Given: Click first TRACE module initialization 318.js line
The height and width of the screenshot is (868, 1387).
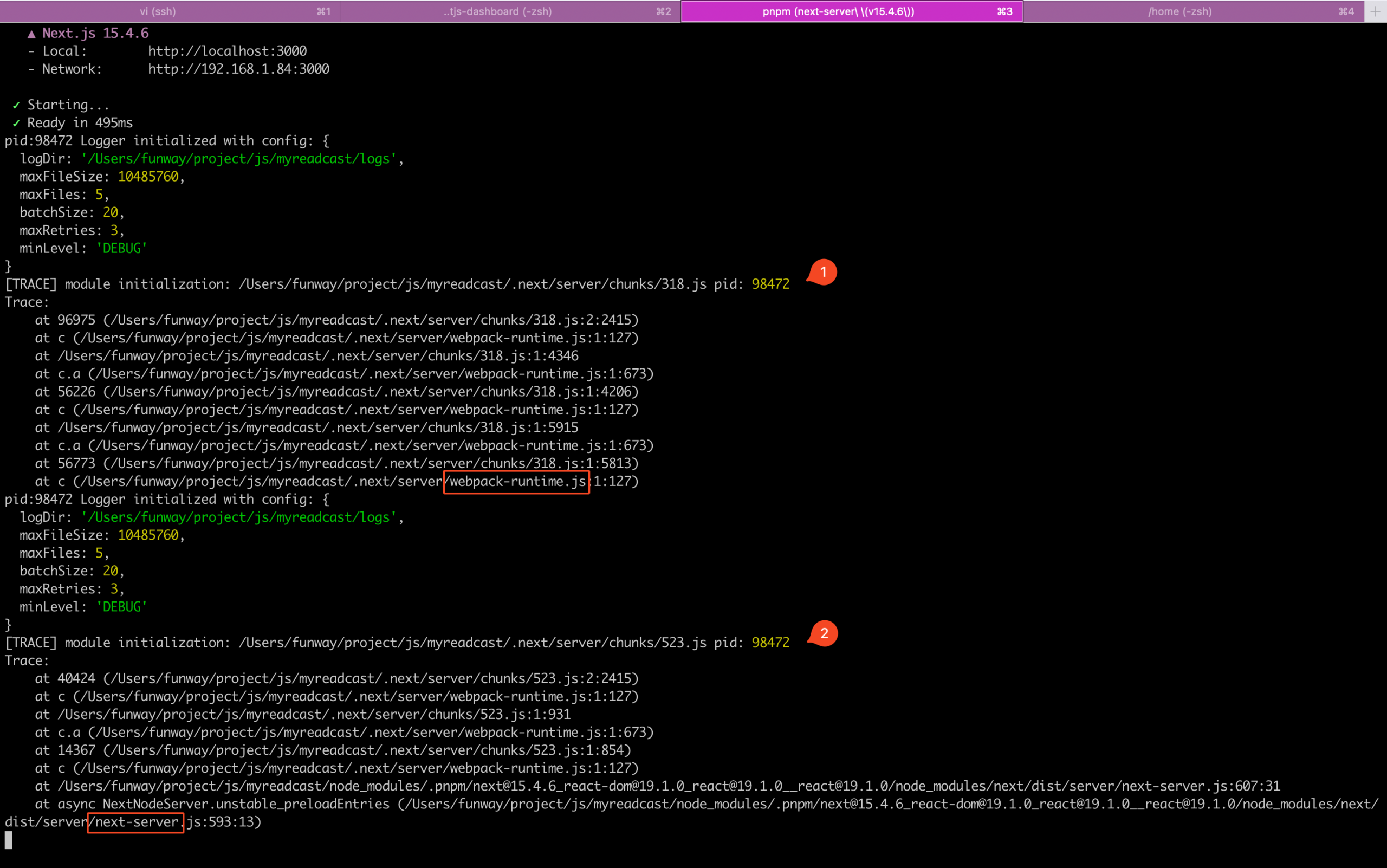Looking at the screenshot, I should (x=396, y=284).
